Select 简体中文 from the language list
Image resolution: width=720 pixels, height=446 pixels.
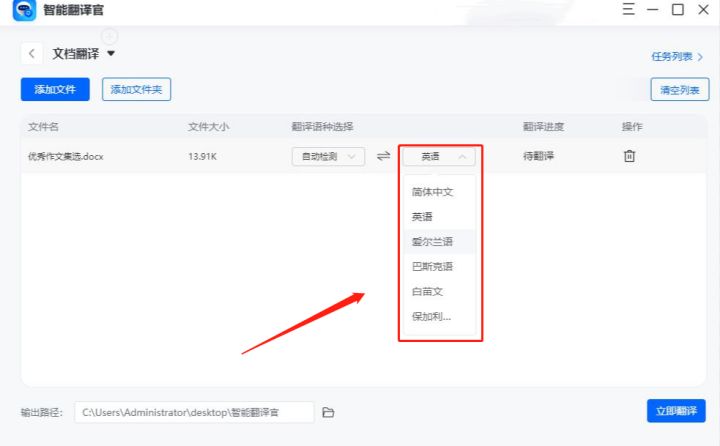click(x=433, y=192)
